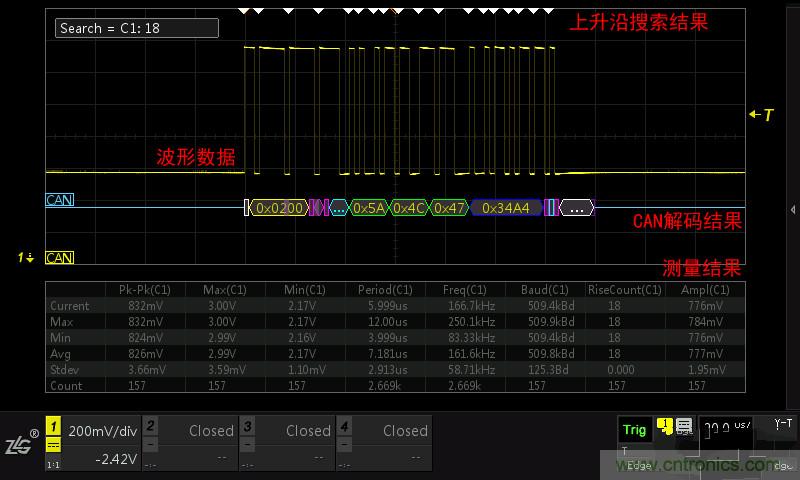Click channel 1 ground level marker

tap(26, 258)
